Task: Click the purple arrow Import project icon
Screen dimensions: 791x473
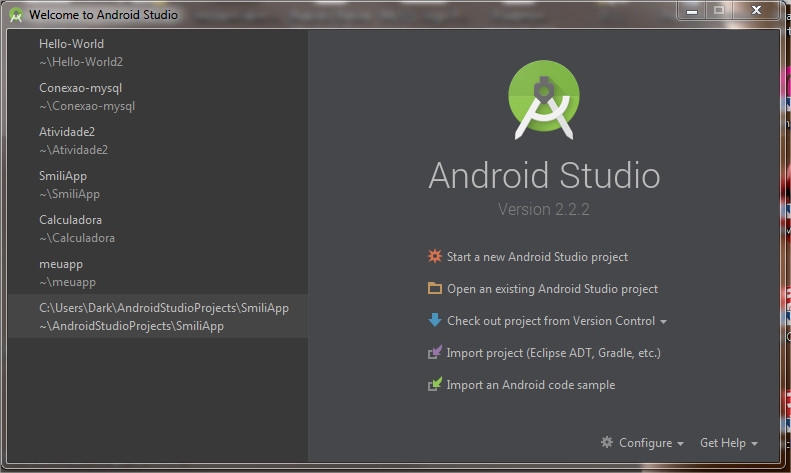Action: tap(434, 352)
